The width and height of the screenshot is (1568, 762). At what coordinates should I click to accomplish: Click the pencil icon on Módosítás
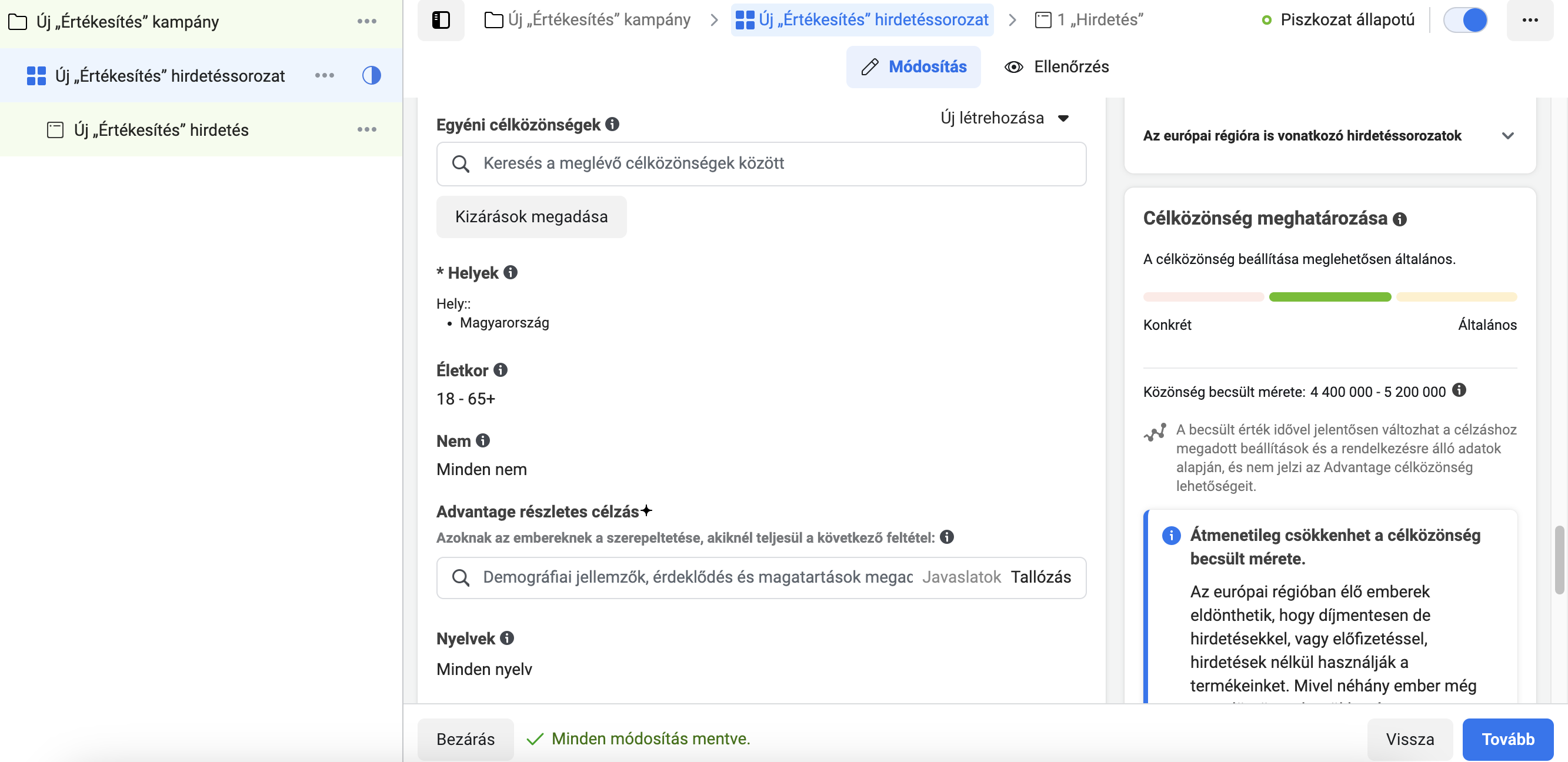870,67
